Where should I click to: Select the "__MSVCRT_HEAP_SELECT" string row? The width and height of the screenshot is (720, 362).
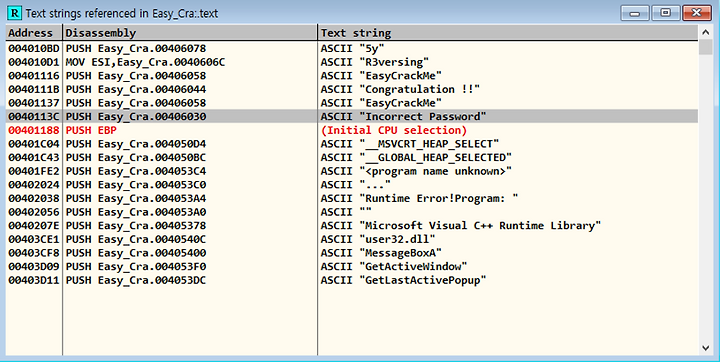coord(352,144)
